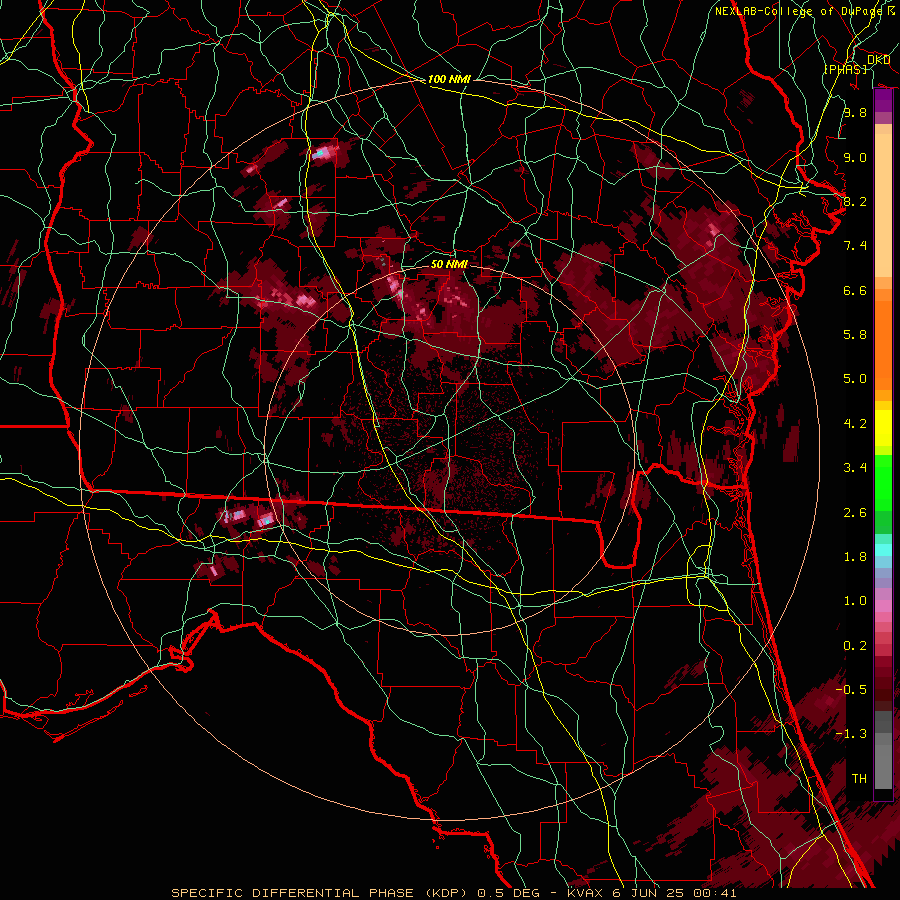Click the 7.4 scale value
The height and width of the screenshot is (900, 900).
(x=855, y=246)
